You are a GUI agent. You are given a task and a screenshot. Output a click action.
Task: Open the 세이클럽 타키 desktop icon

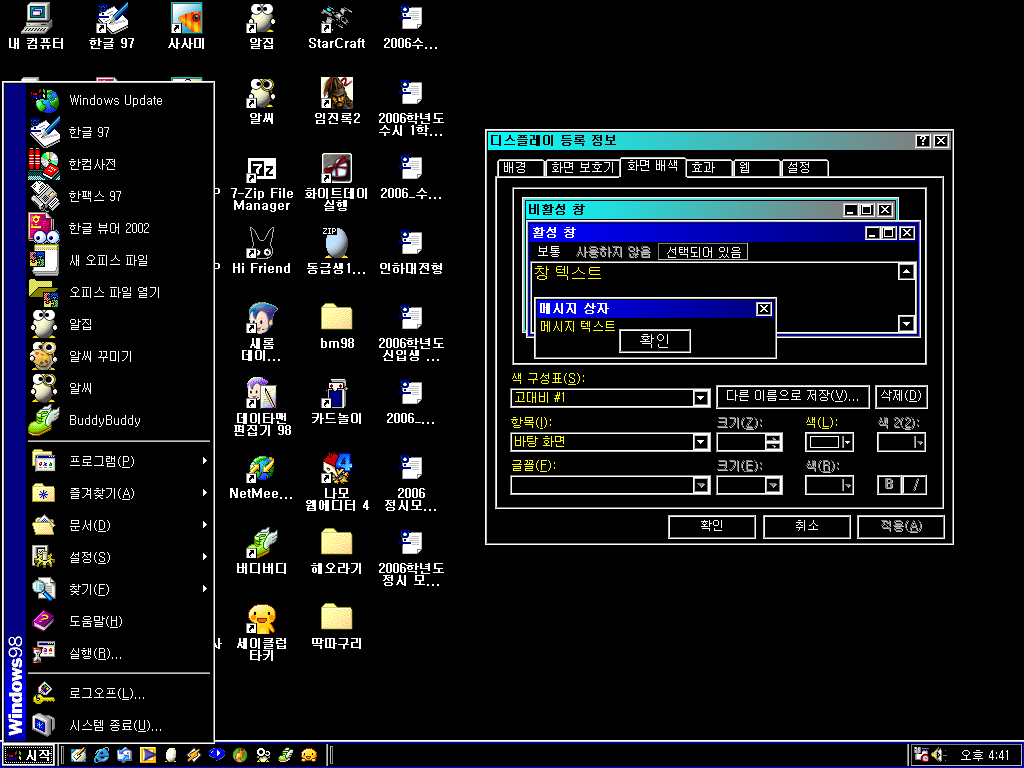coord(261,632)
